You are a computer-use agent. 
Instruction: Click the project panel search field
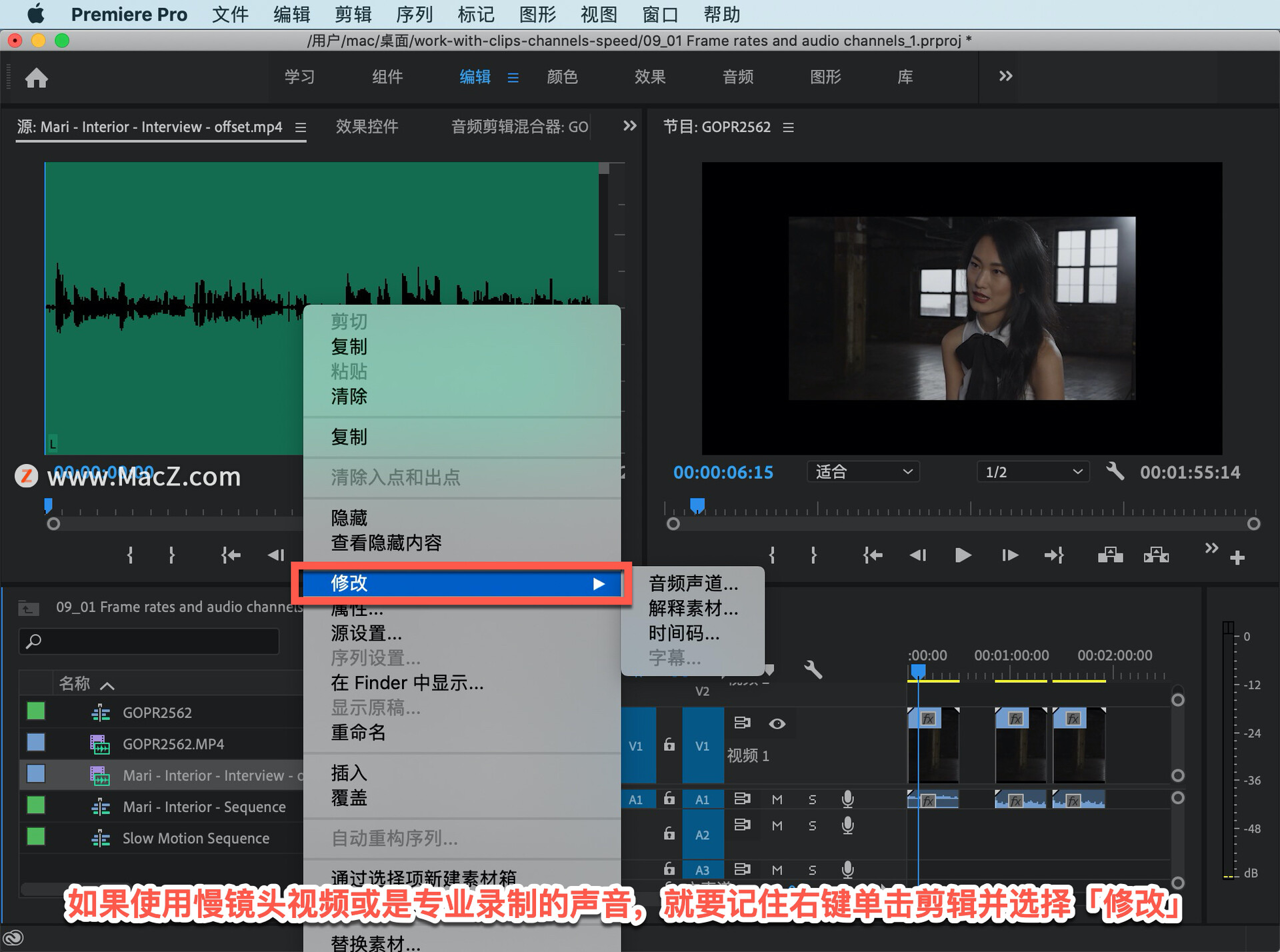[x=150, y=641]
